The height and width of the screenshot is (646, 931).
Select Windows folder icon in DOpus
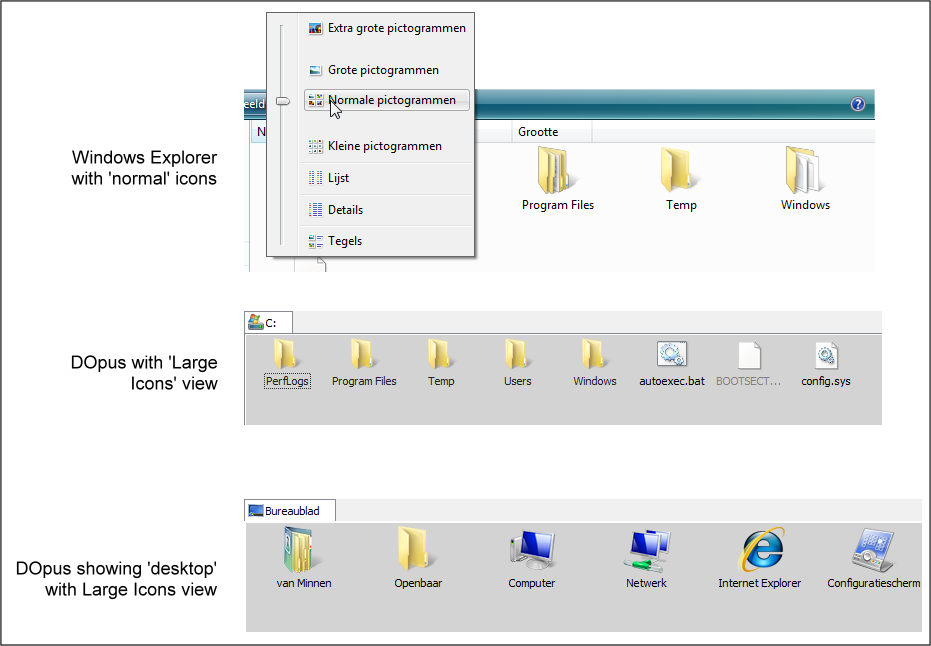coord(594,354)
